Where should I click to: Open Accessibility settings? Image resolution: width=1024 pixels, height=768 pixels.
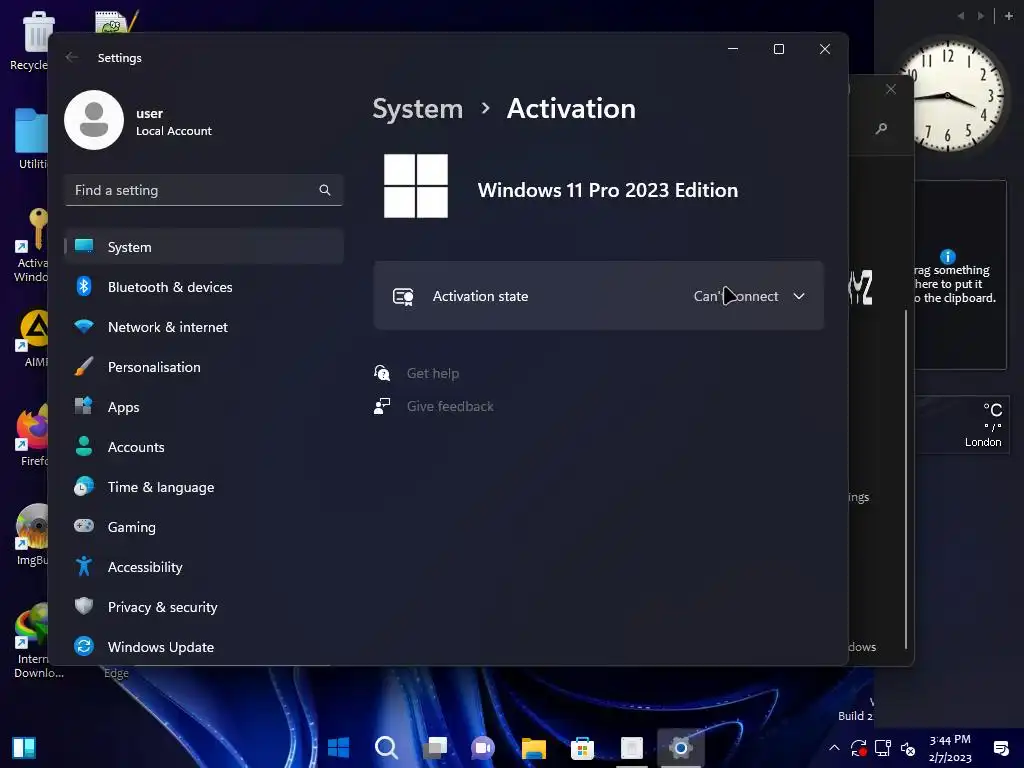pyautogui.click(x=204, y=567)
